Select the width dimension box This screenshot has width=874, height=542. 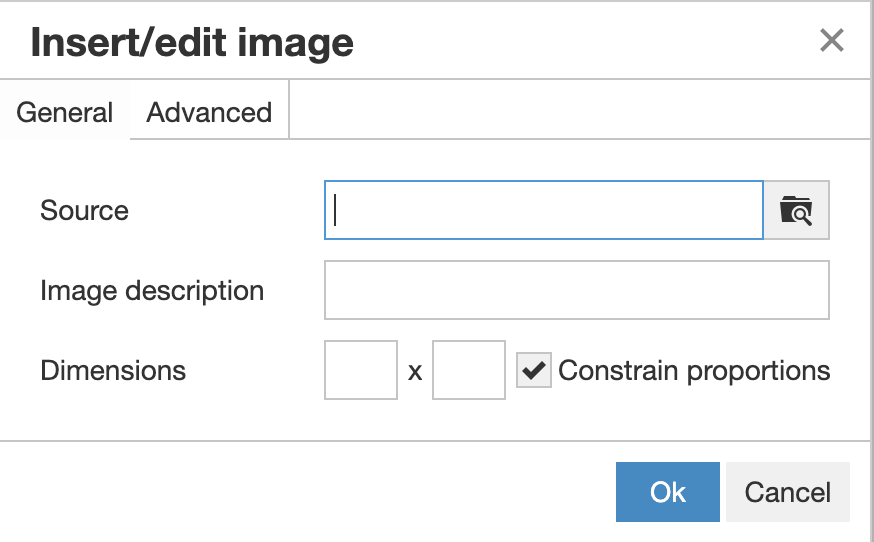pos(361,370)
